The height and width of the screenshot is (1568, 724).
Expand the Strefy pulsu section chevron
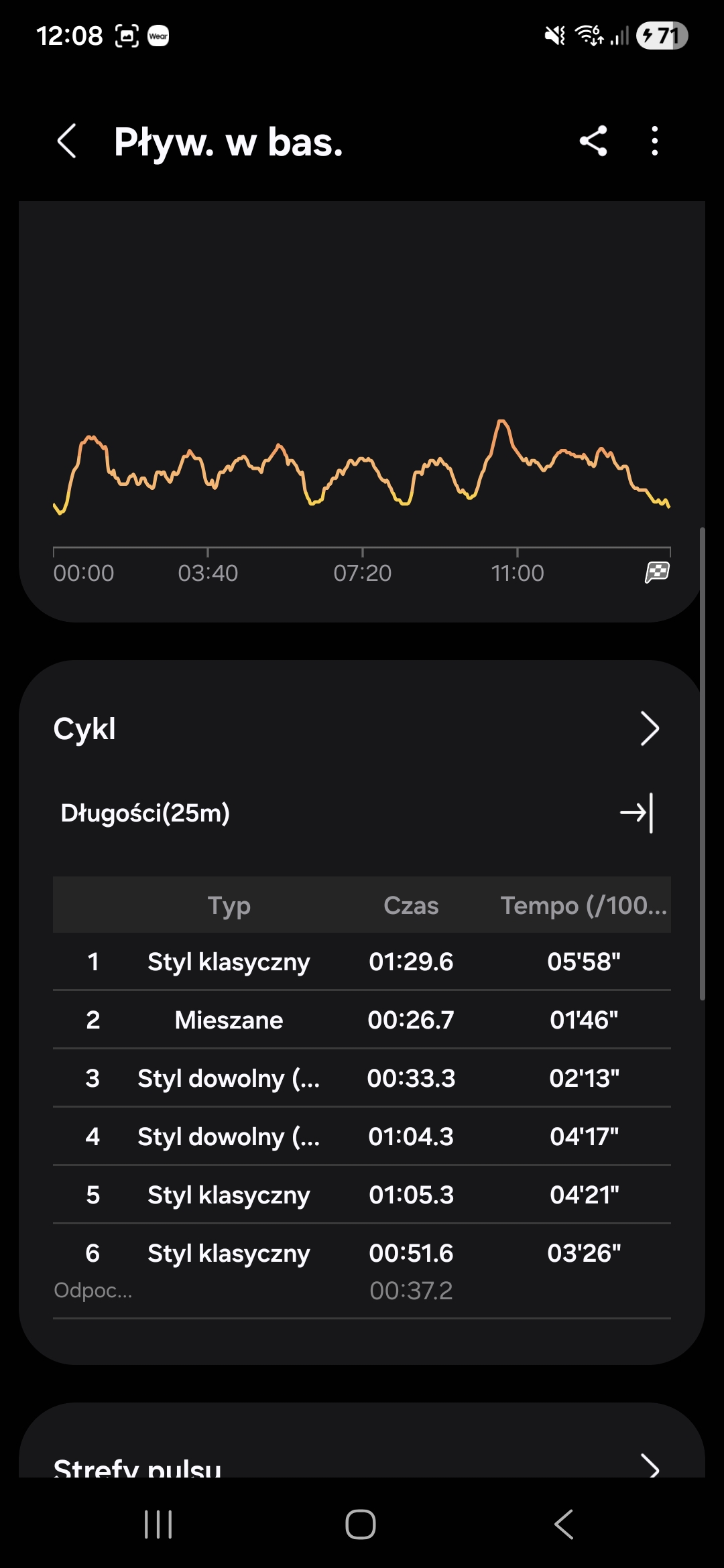point(649,1466)
